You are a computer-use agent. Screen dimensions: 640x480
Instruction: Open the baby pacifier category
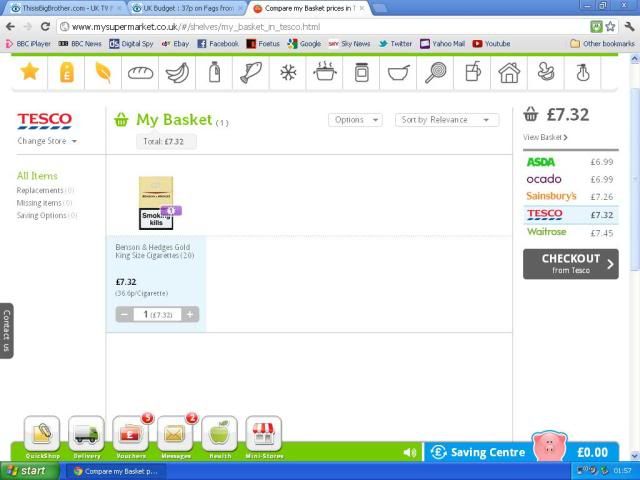tap(546, 72)
